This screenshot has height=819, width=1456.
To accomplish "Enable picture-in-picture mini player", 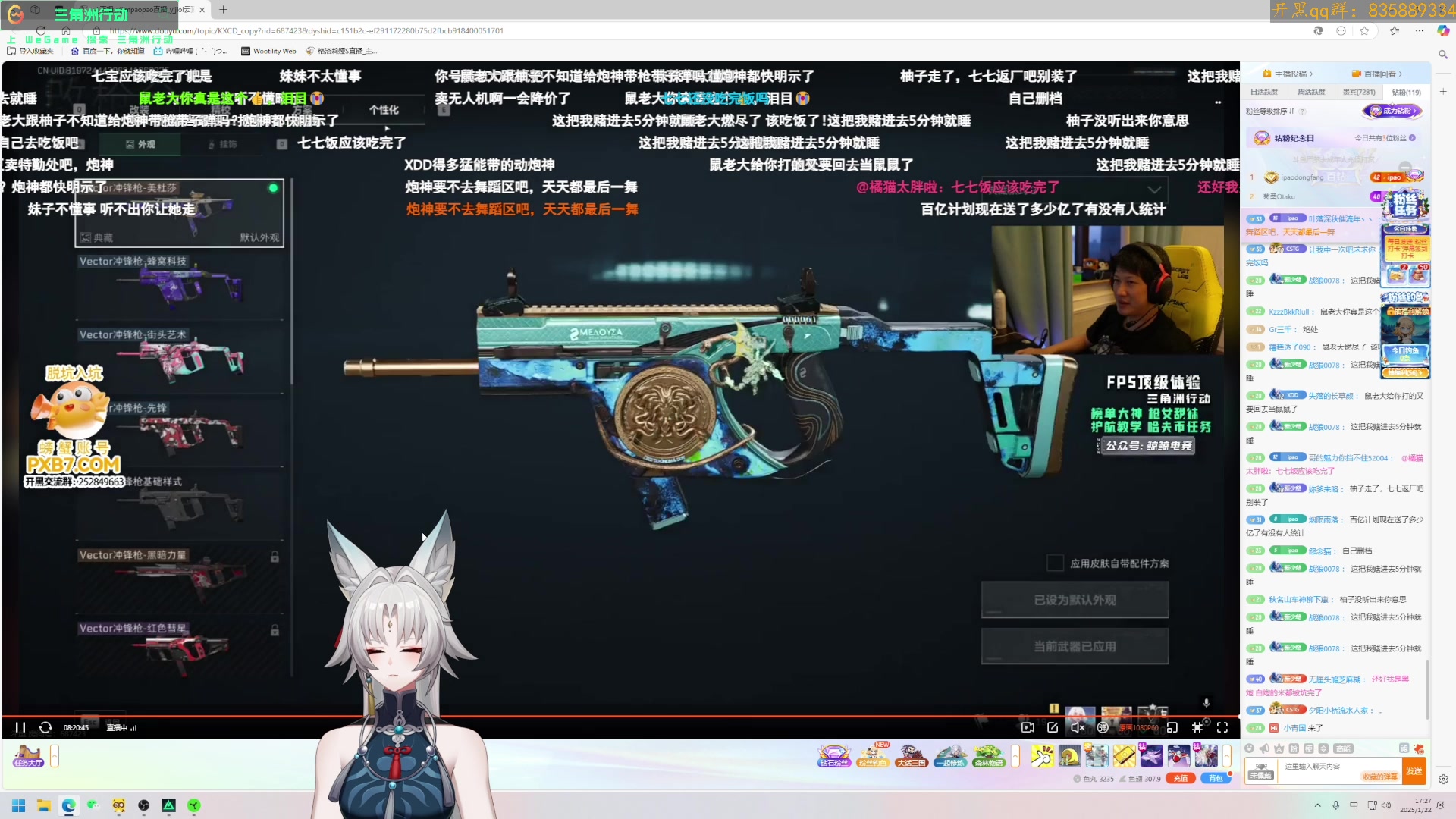I will click(1172, 727).
